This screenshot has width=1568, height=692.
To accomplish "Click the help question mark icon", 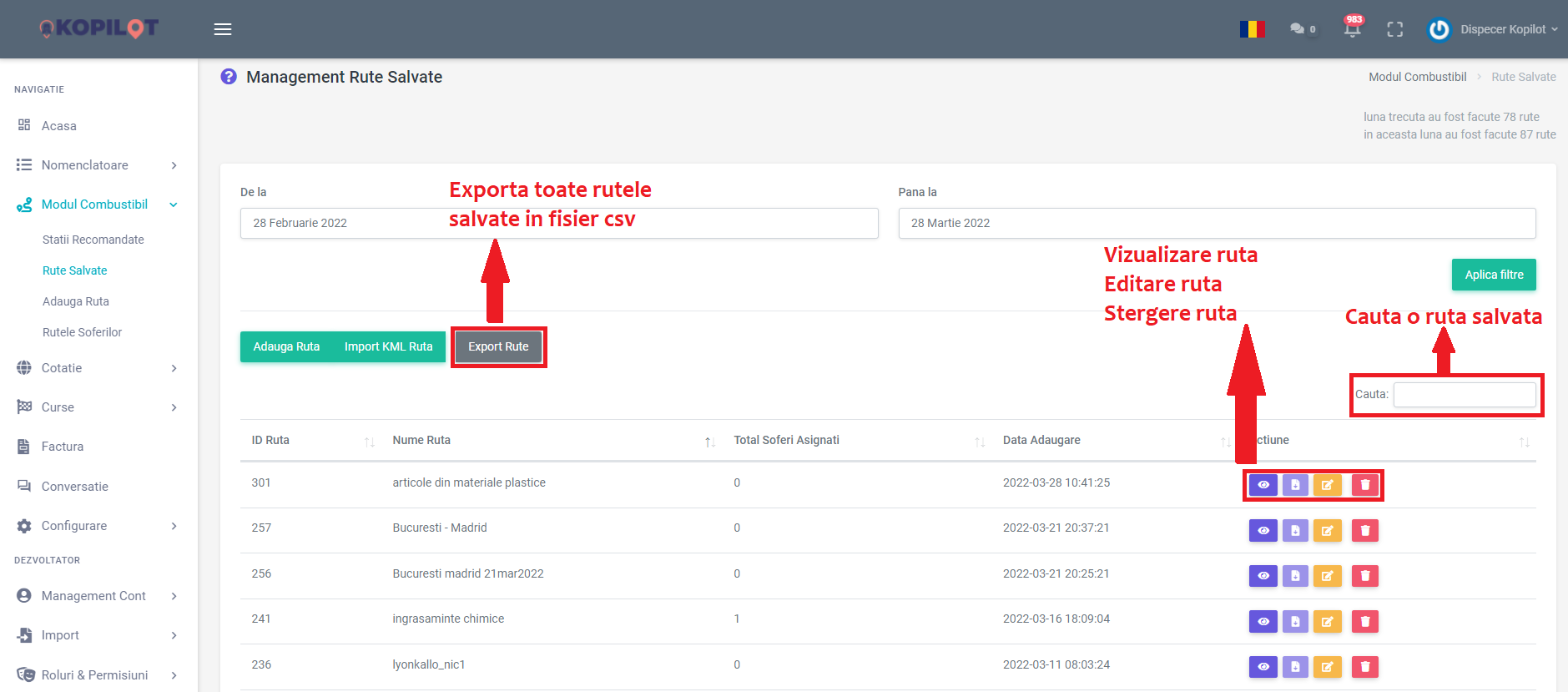I will tap(229, 77).
